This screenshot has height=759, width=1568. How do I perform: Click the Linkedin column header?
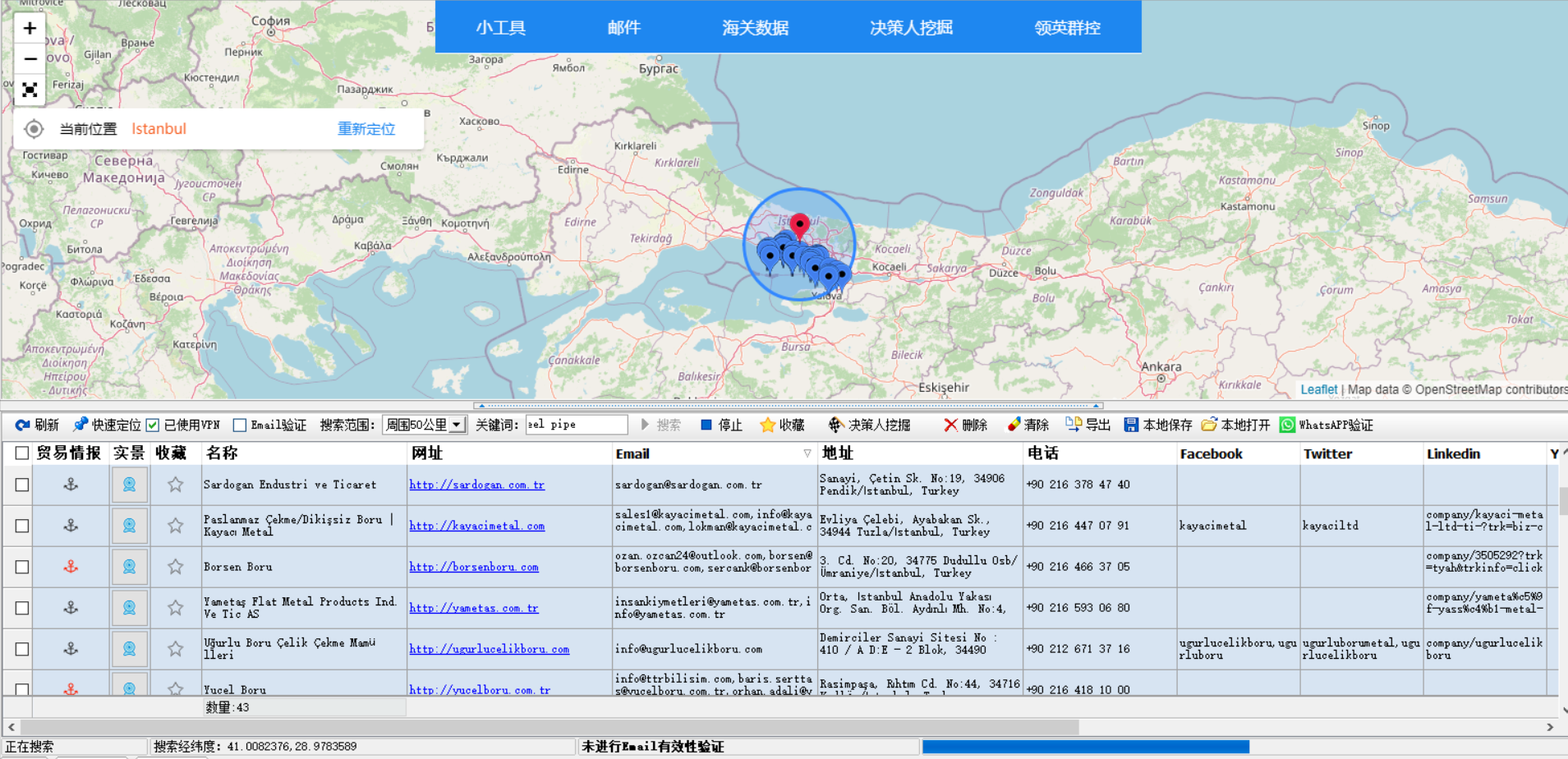pos(1484,453)
